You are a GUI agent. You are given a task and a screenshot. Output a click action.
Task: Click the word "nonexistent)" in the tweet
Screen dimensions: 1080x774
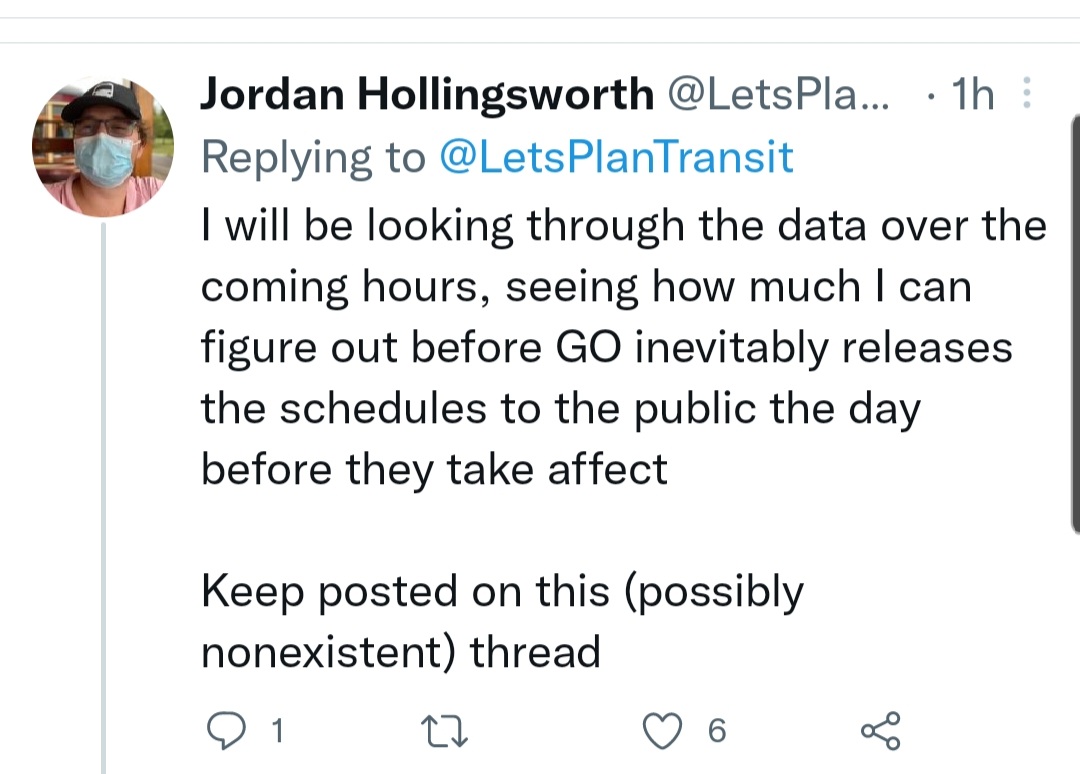(329, 653)
